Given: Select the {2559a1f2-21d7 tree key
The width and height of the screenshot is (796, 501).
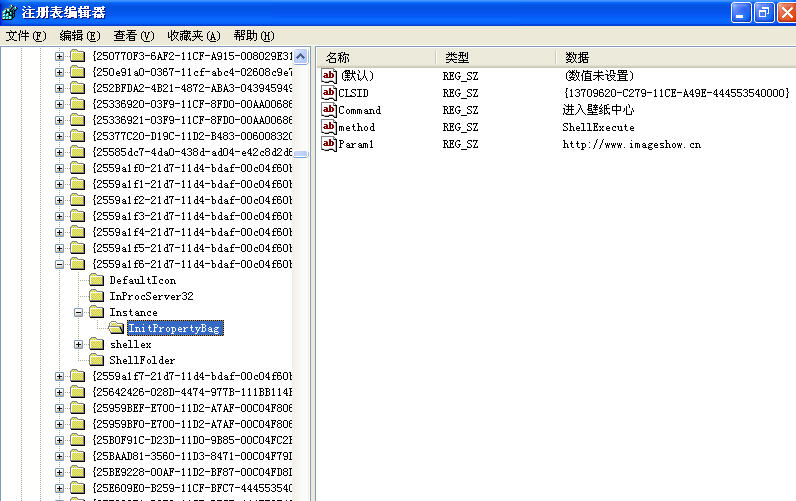Looking at the screenshot, I should pyautogui.click(x=192, y=200).
